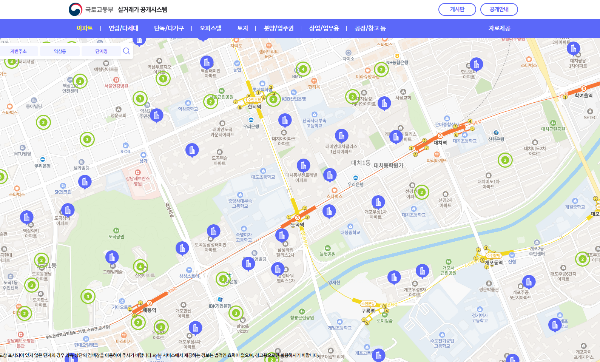Viewport: 600px width, 362px height.
Task: Click blue apartment marker just west of 대치역
Action: pos(396,136)
